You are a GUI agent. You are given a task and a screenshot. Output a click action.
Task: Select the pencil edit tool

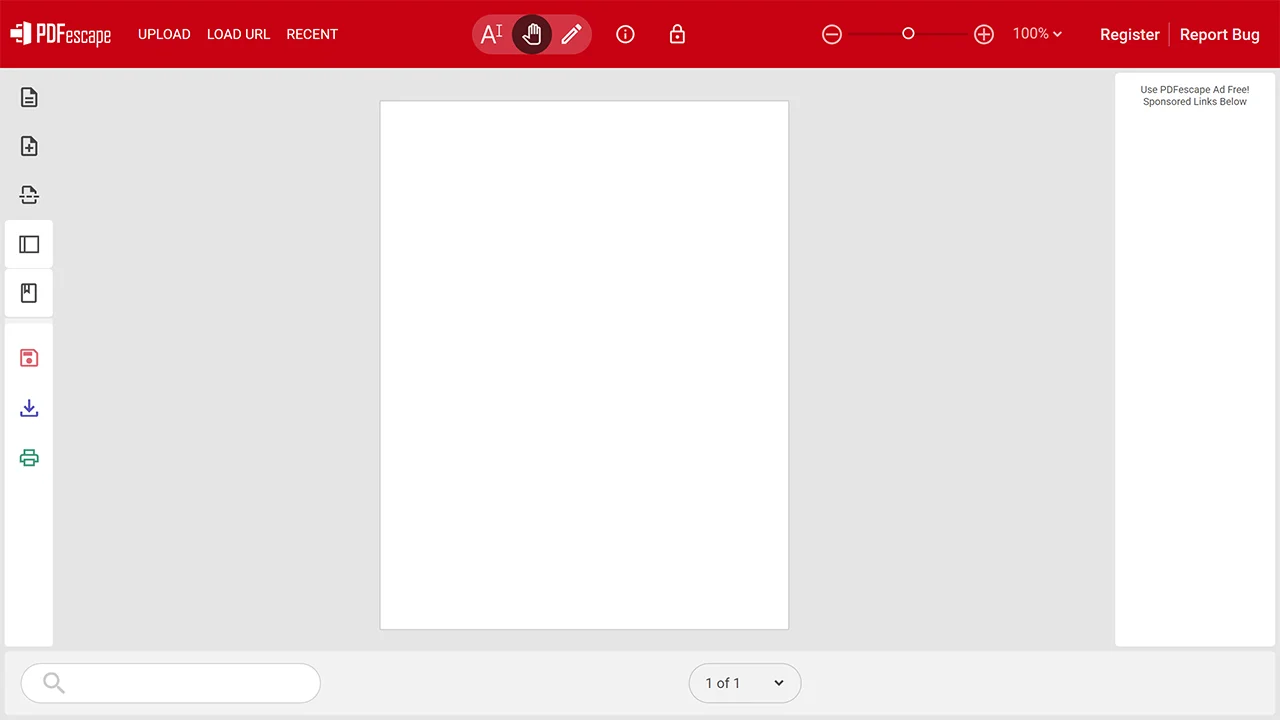[571, 34]
